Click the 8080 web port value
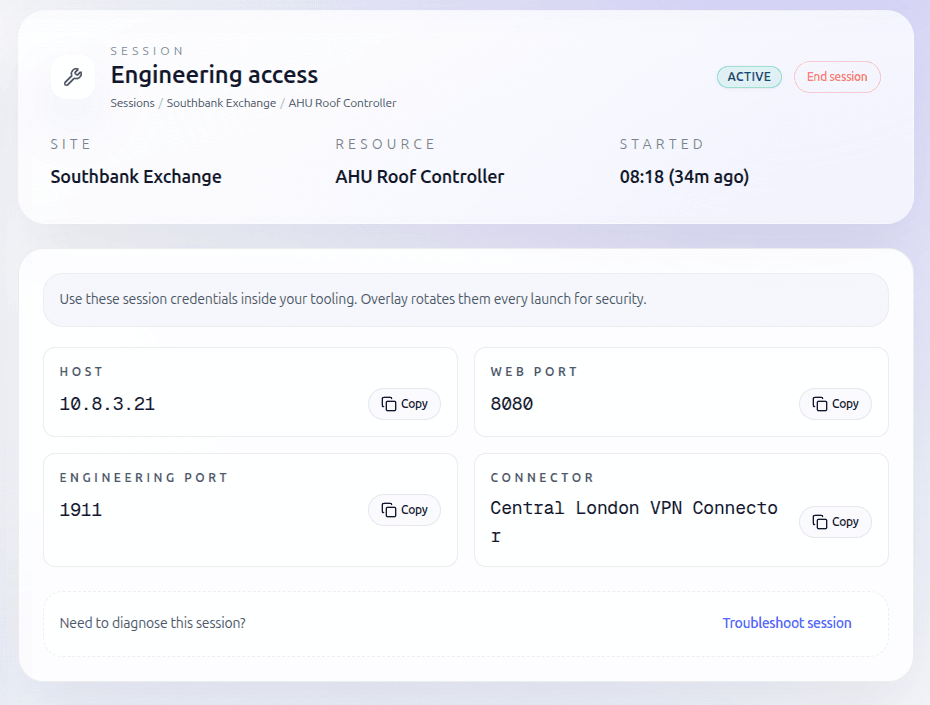The image size is (930, 705). [512, 404]
